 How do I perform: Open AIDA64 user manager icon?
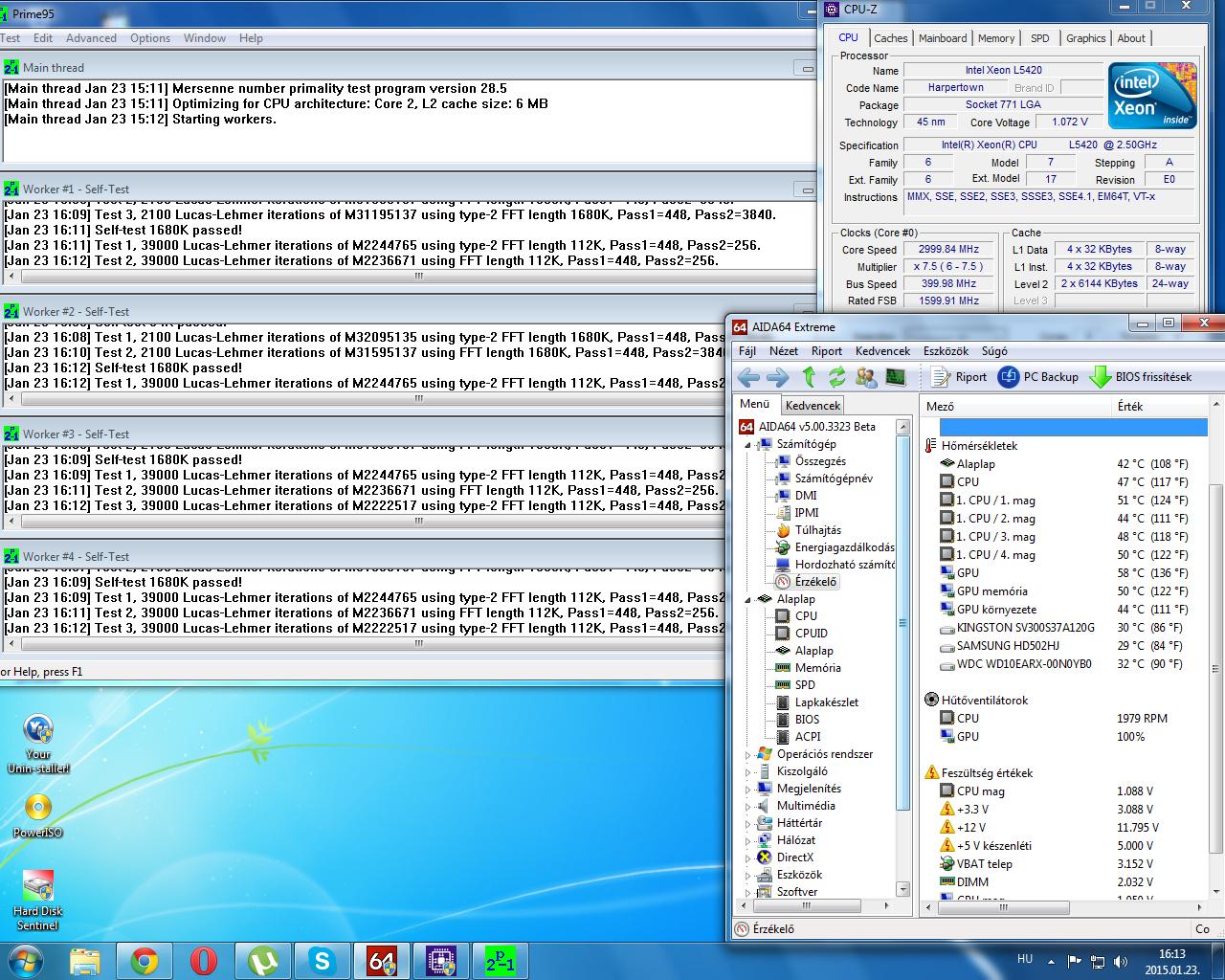866,377
